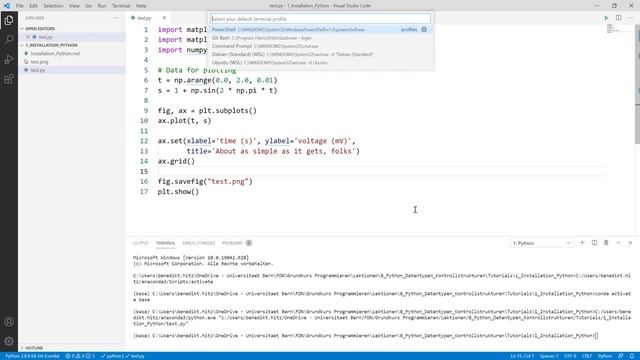The height and width of the screenshot is (360, 640).
Task: Open the Search view in activity bar
Action: pos(9,40)
